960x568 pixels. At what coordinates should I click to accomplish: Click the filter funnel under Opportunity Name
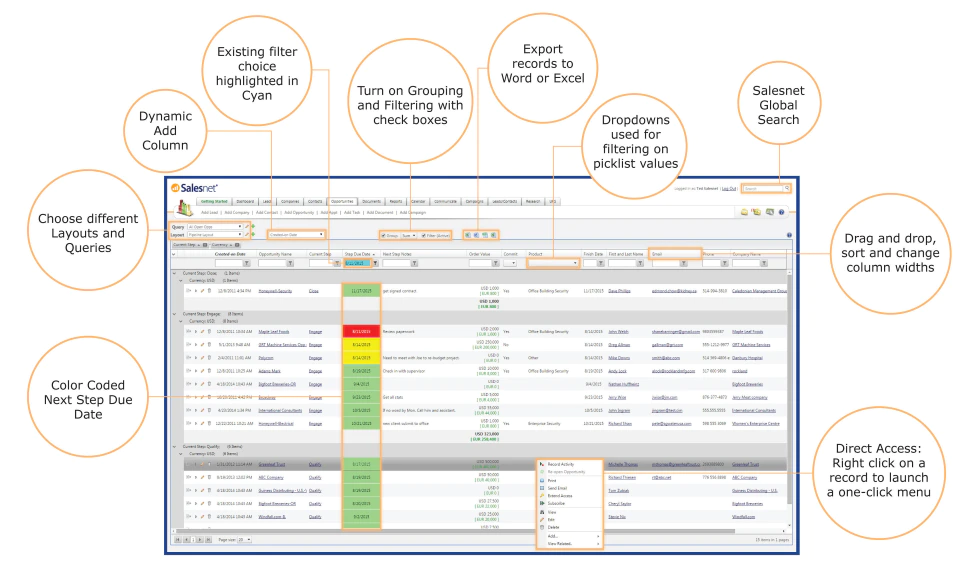(x=290, y=263)
